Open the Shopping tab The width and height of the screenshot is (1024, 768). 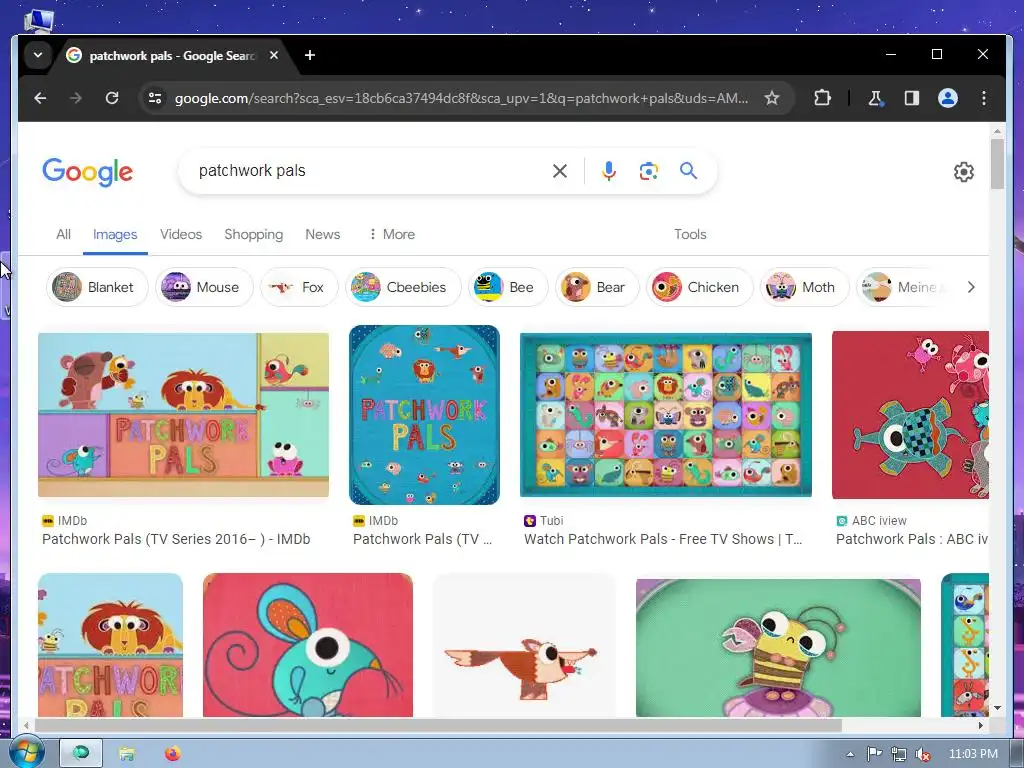[x=253, y=234]
